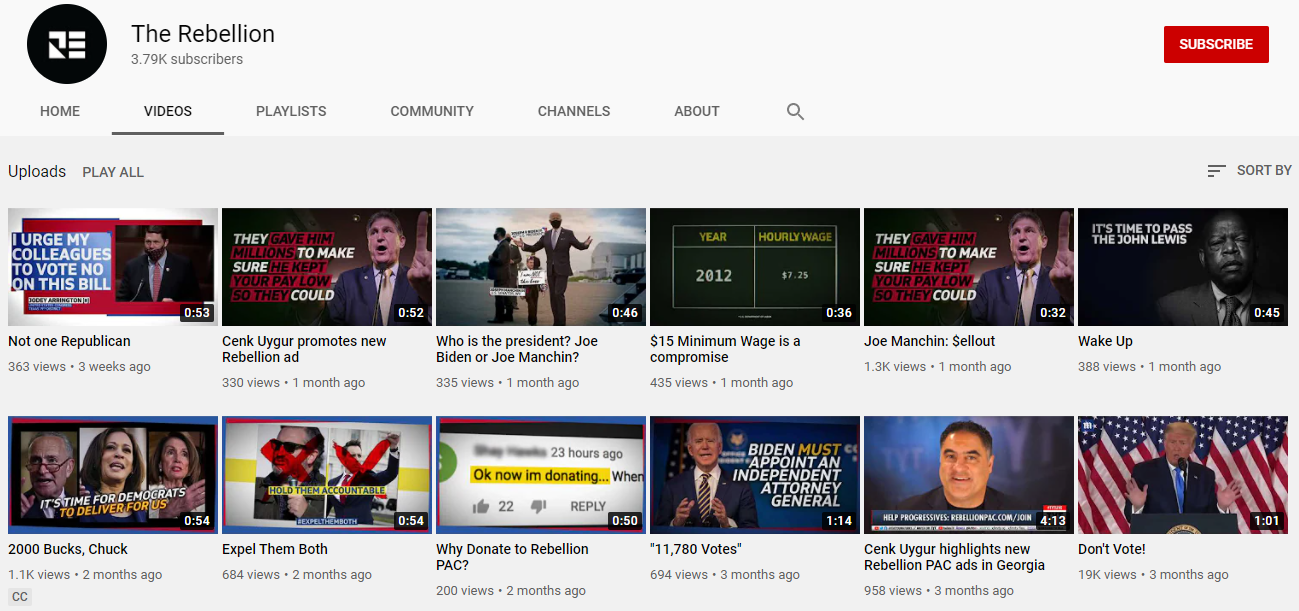1299x611 pixels.
Task: Click the 4:13 duration badge
Action: pyautogui.click(x=1053, y=521)
